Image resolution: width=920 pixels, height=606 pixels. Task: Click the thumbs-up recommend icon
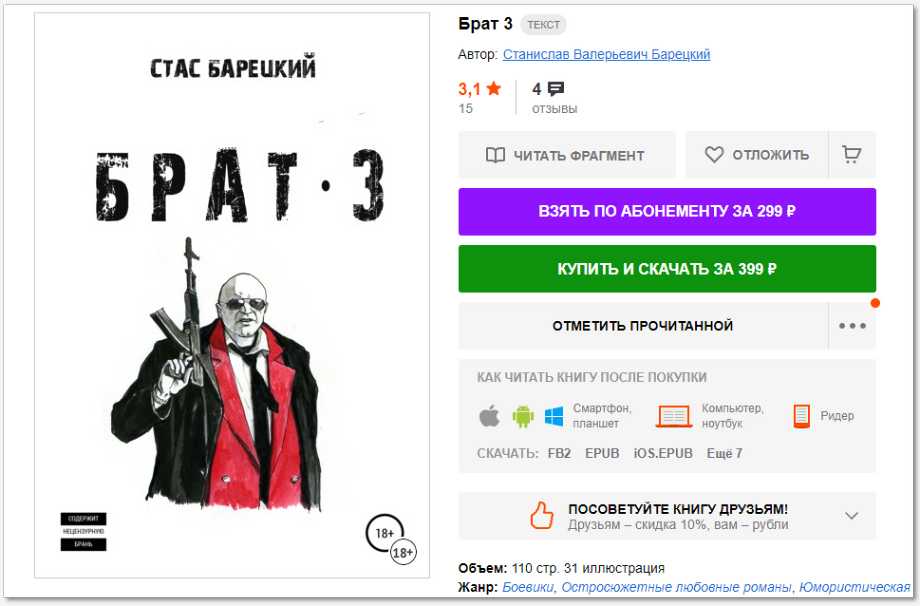click(542, 516)
